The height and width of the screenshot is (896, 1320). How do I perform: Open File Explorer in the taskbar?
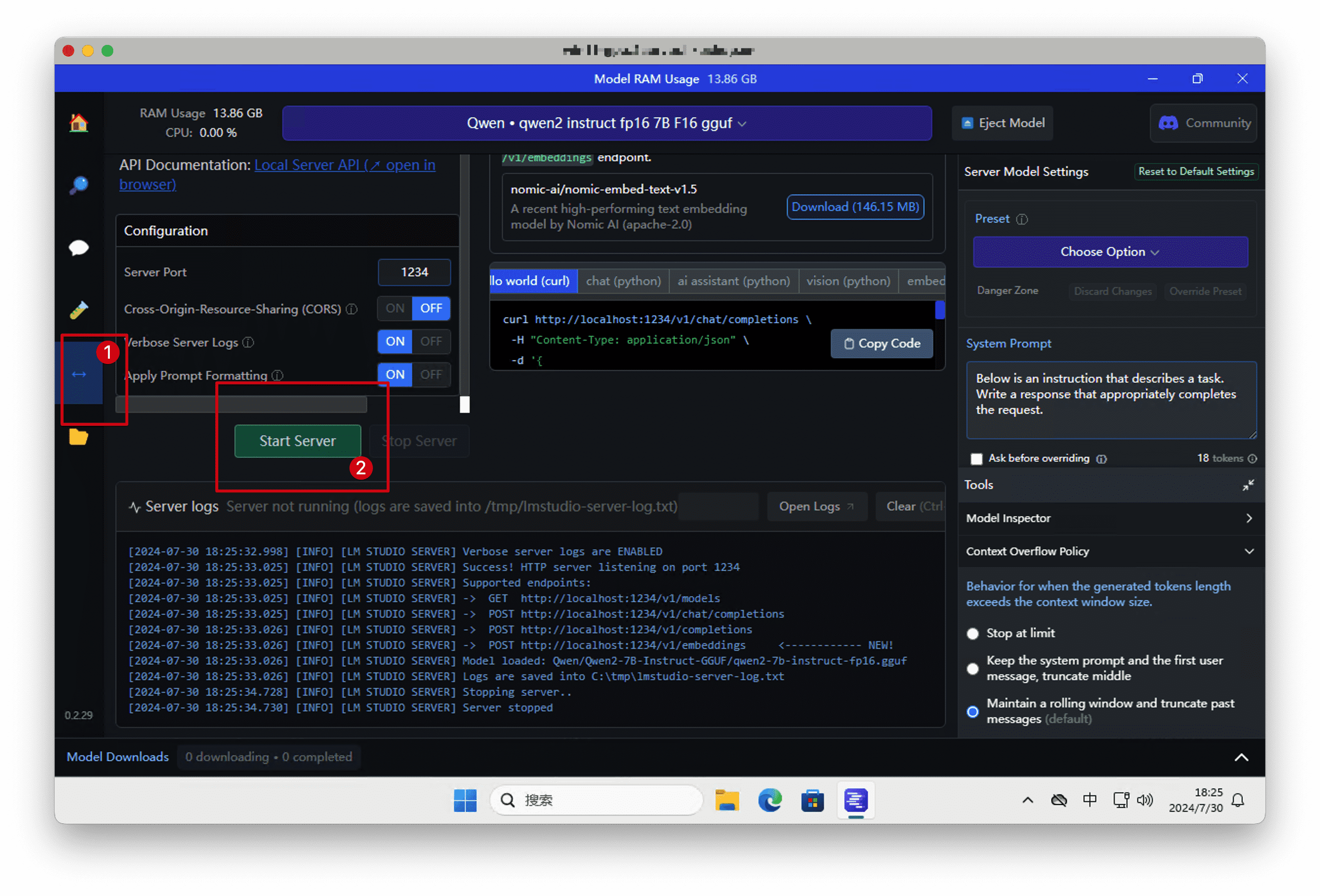pos(727,800)
